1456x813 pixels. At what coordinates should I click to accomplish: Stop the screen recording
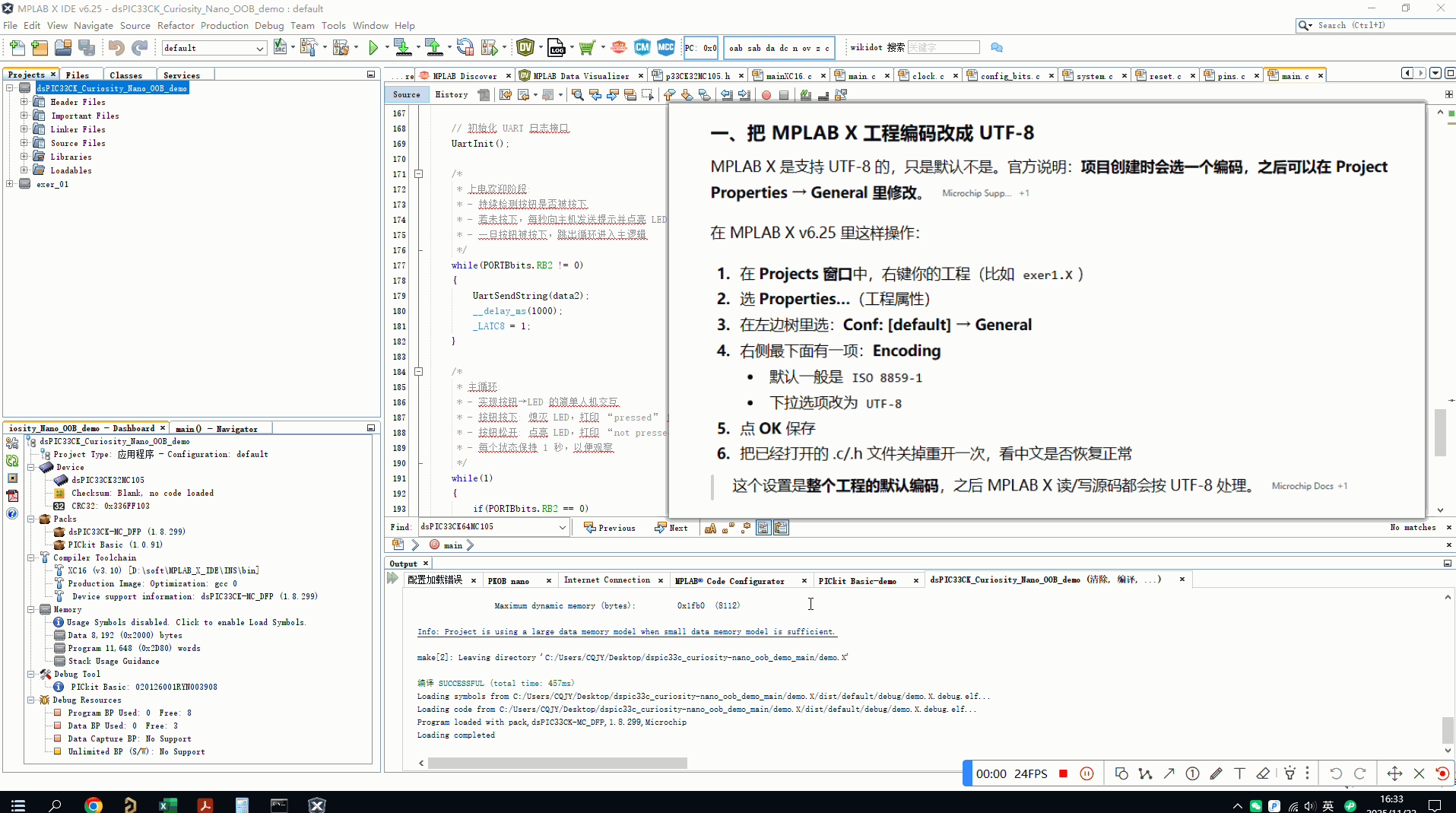(1064, 773)
